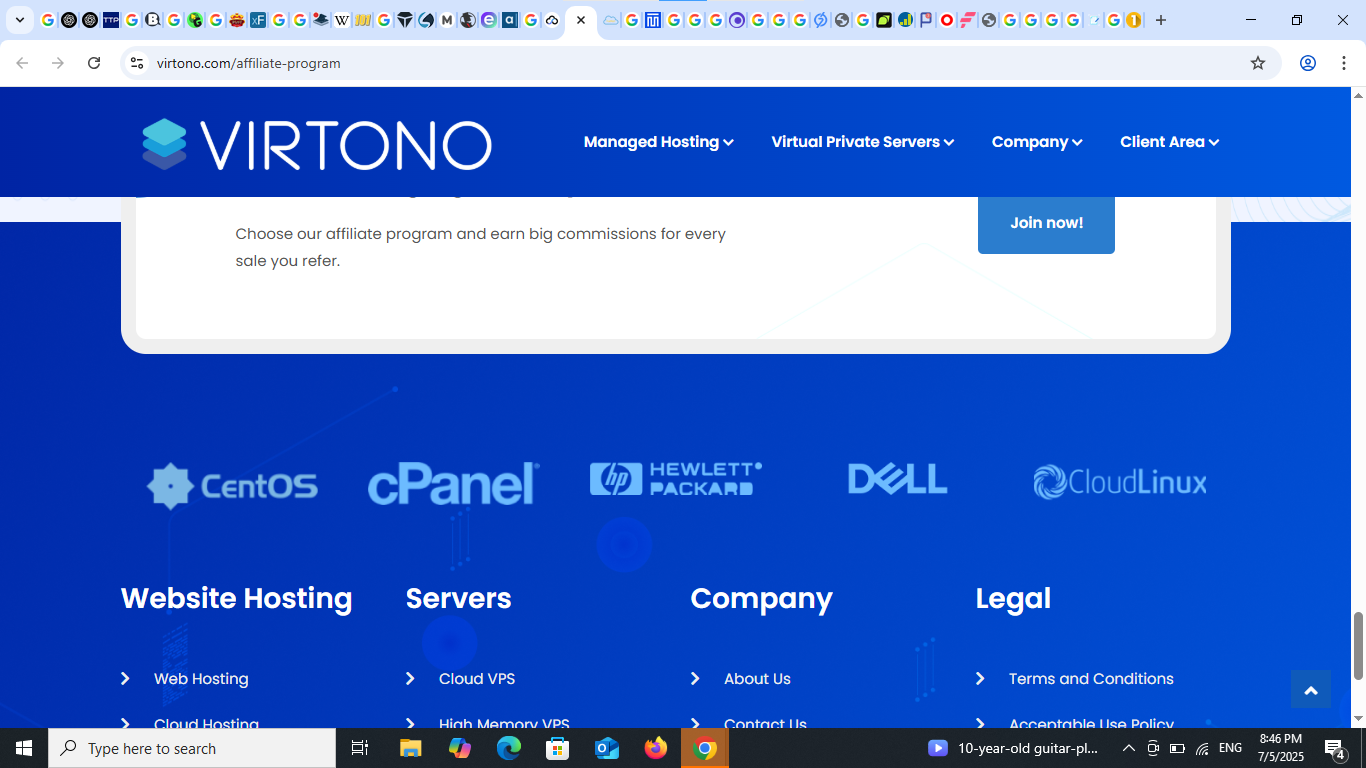Click the address bar showing virtono.com/affiliate-program

pyautogui.click(x=700, y=63)
